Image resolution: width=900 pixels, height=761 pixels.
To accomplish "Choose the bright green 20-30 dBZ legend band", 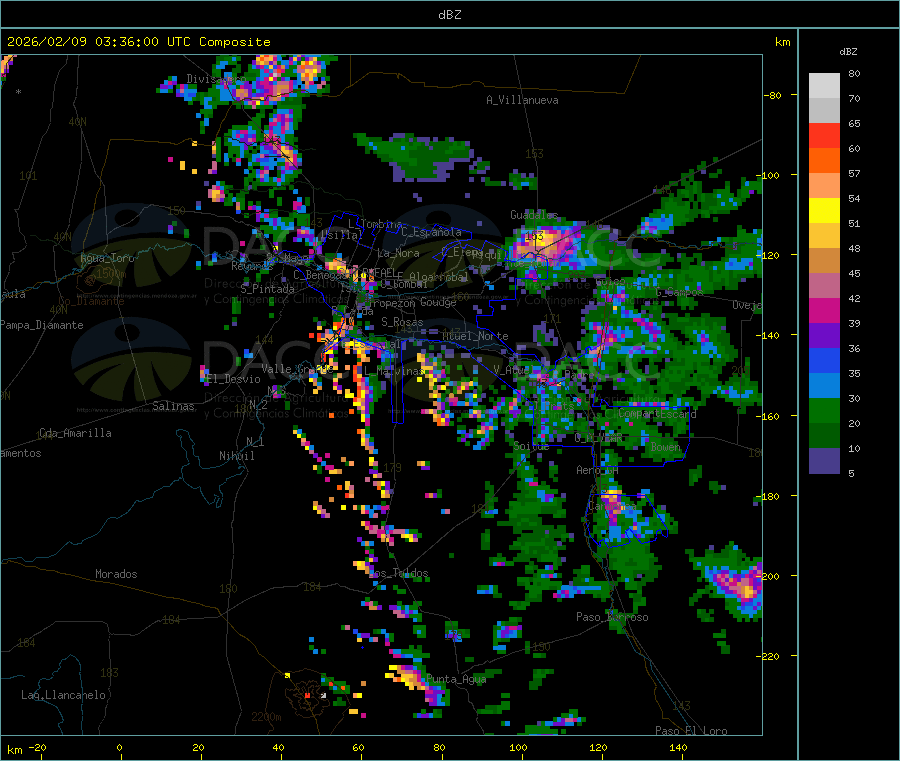I will click(x=824, y=411).
